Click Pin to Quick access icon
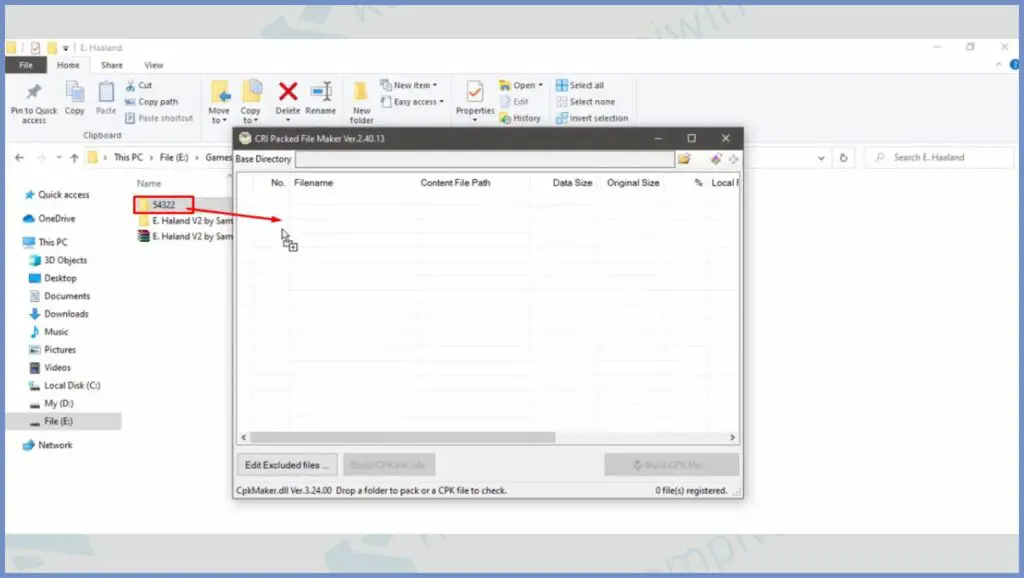Viewport: 1024px width, 578px height. click(x=34, y=93)
